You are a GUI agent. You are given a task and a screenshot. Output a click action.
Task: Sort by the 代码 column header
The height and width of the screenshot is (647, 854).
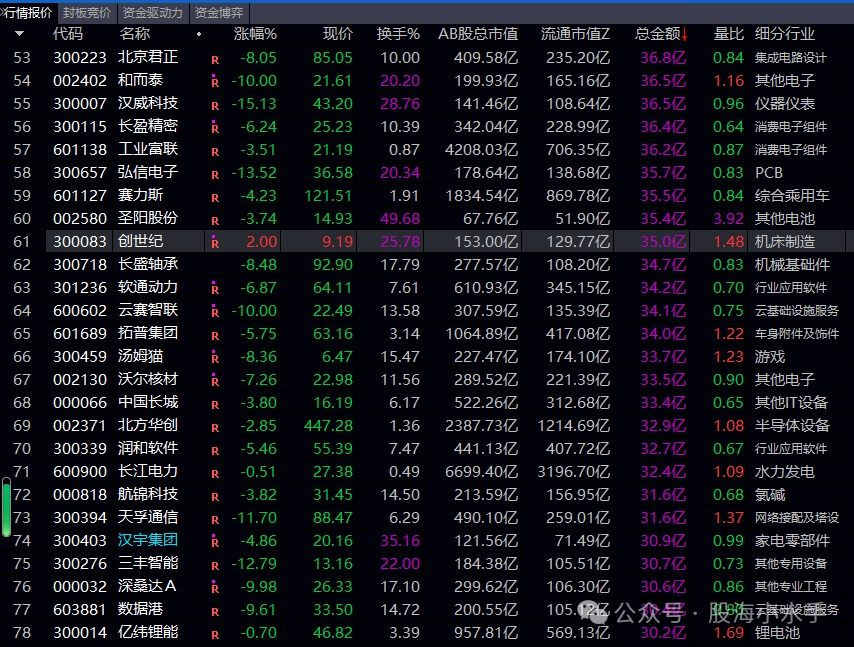tap(68, 34)
